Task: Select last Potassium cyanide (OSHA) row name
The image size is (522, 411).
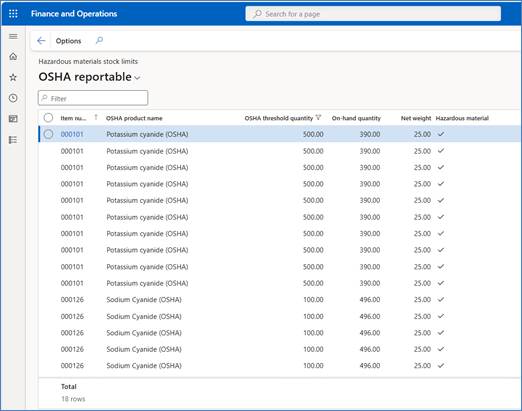Action: coord(147,283)
